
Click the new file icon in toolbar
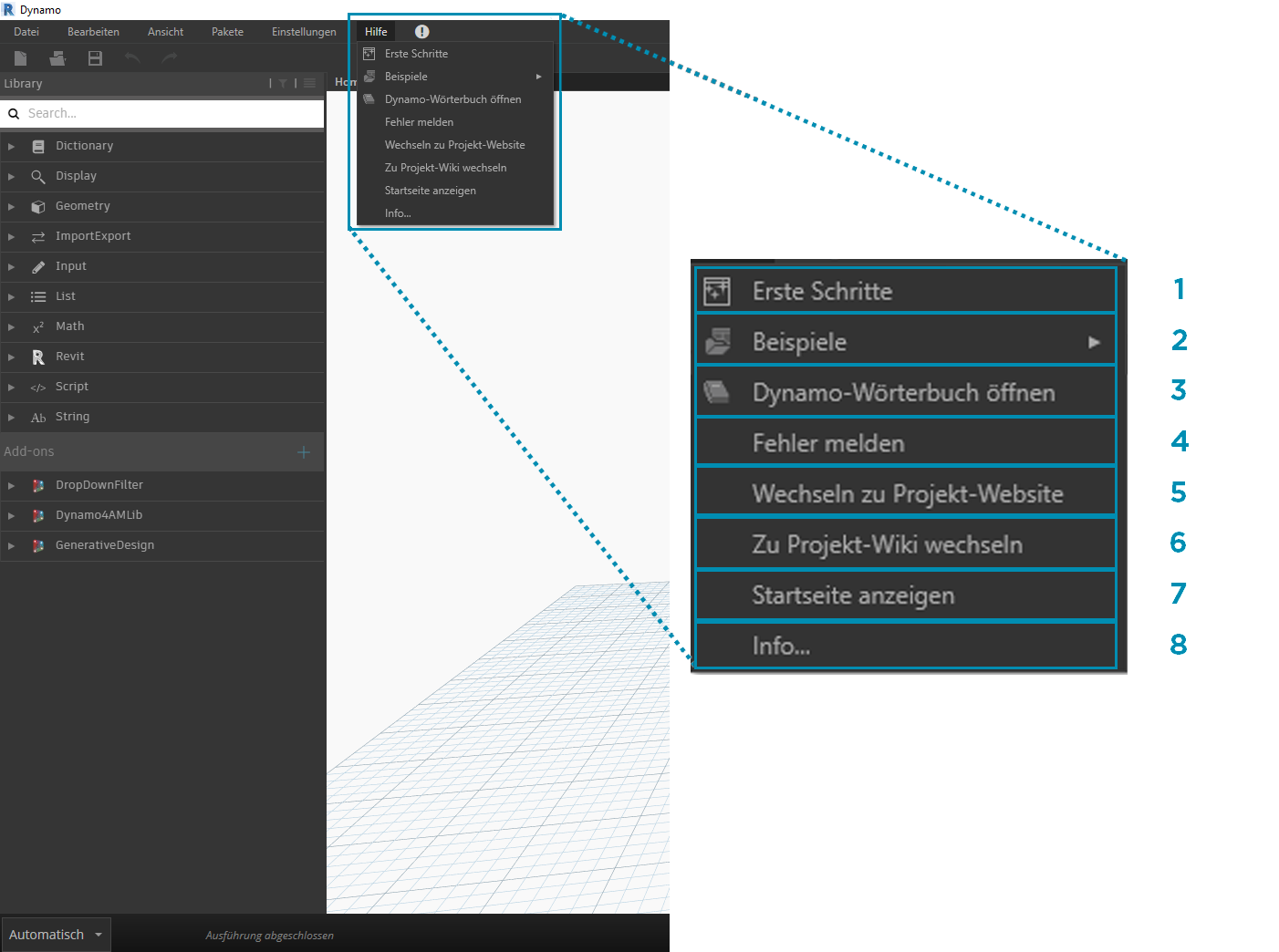click(20, 57)
